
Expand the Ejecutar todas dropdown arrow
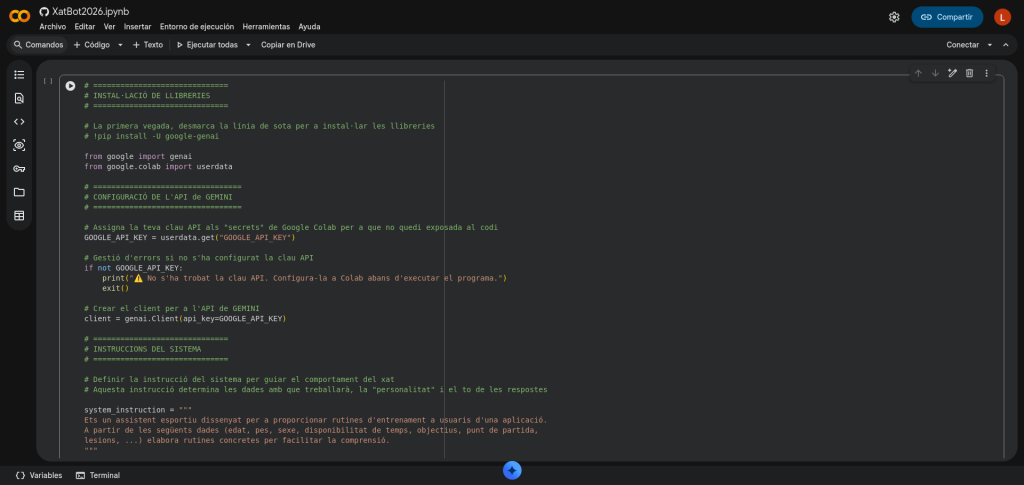(x=248, y=45)
